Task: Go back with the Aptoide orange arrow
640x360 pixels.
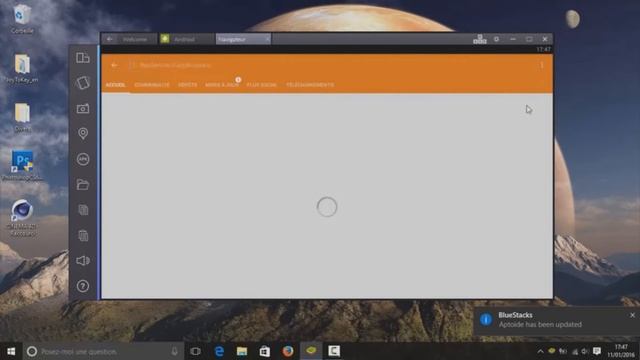Action: (x=114, y=65)
